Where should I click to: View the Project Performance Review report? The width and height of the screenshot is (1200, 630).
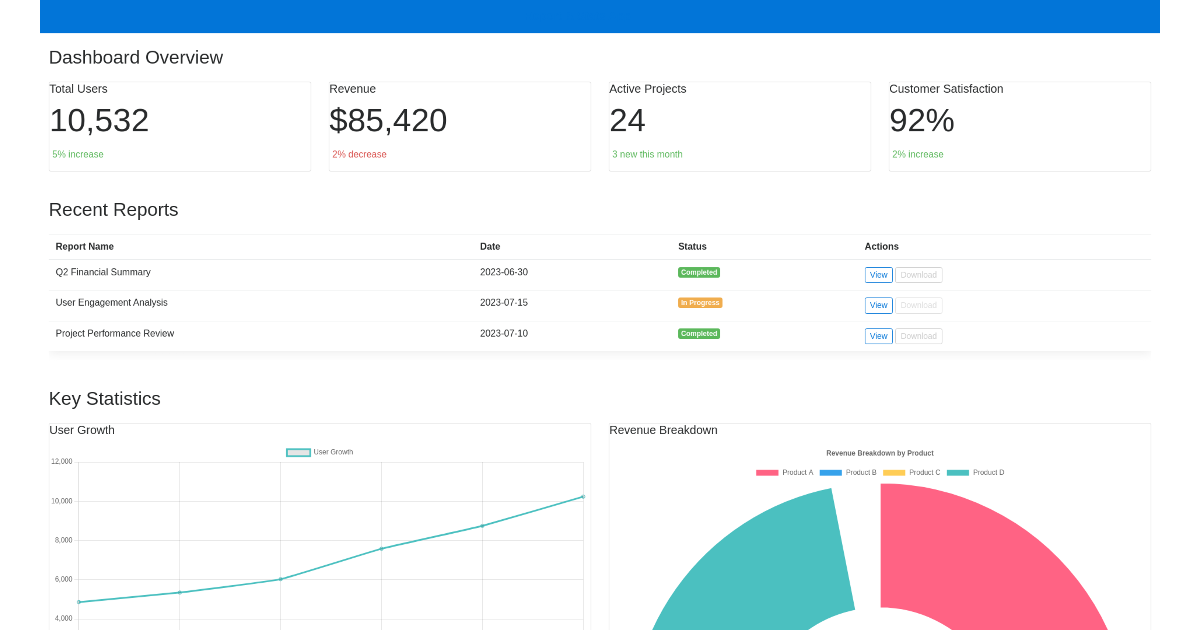[878, 335]
